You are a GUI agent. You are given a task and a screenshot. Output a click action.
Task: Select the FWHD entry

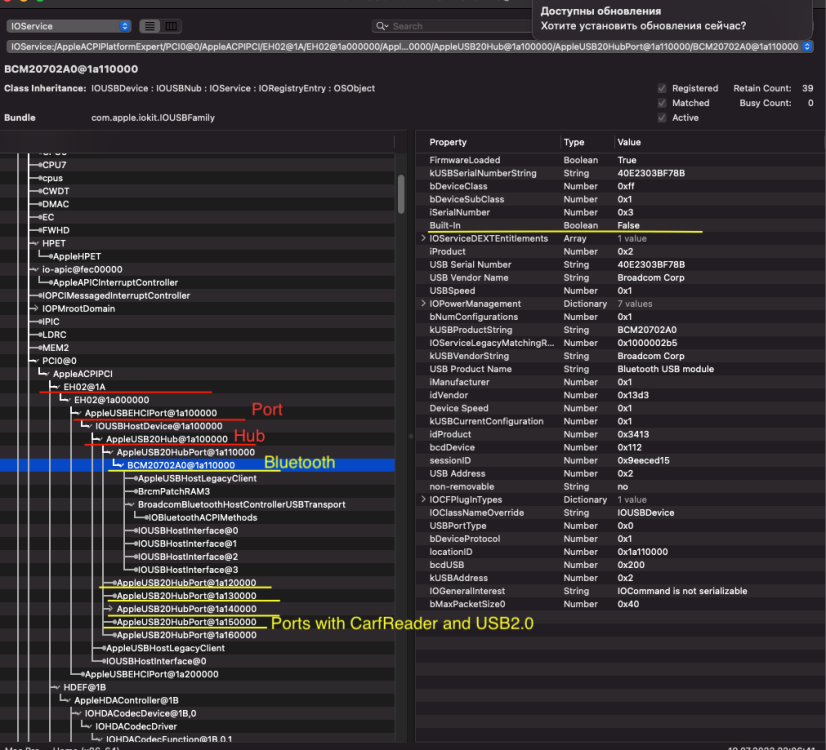tap(56, 230)
